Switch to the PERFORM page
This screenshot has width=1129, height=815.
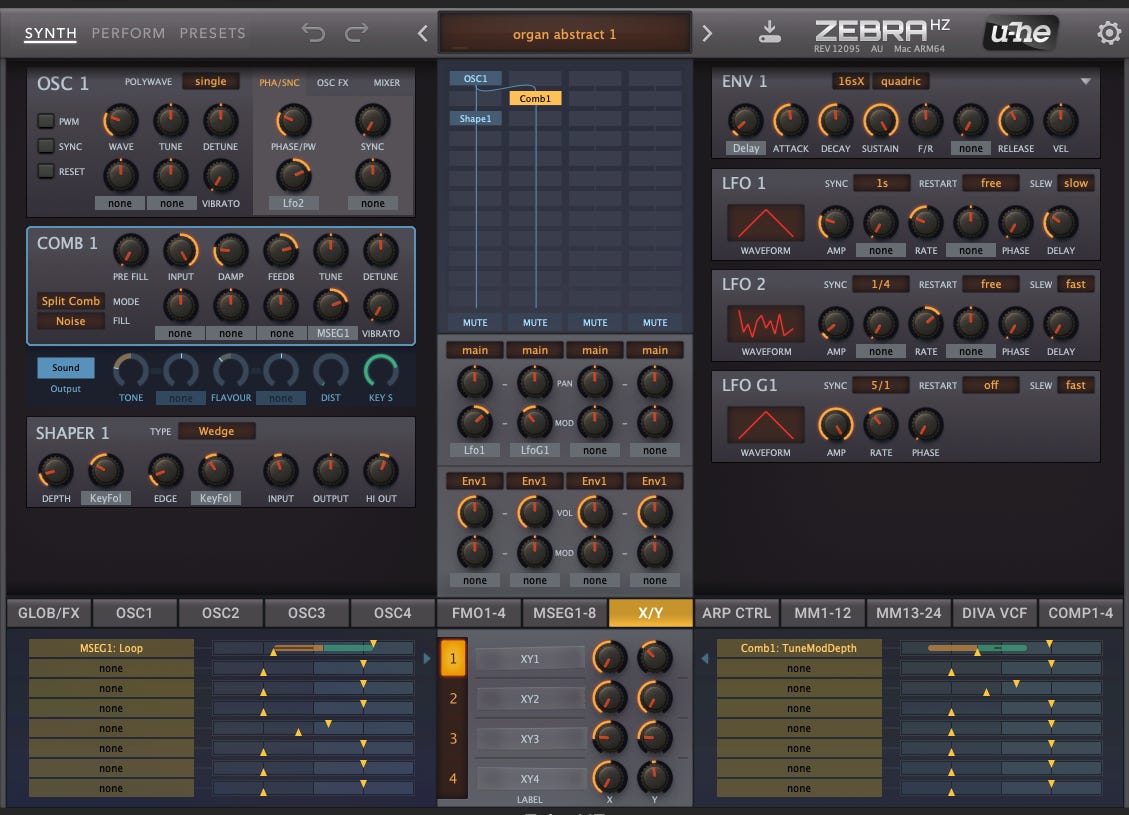point(128,33)
